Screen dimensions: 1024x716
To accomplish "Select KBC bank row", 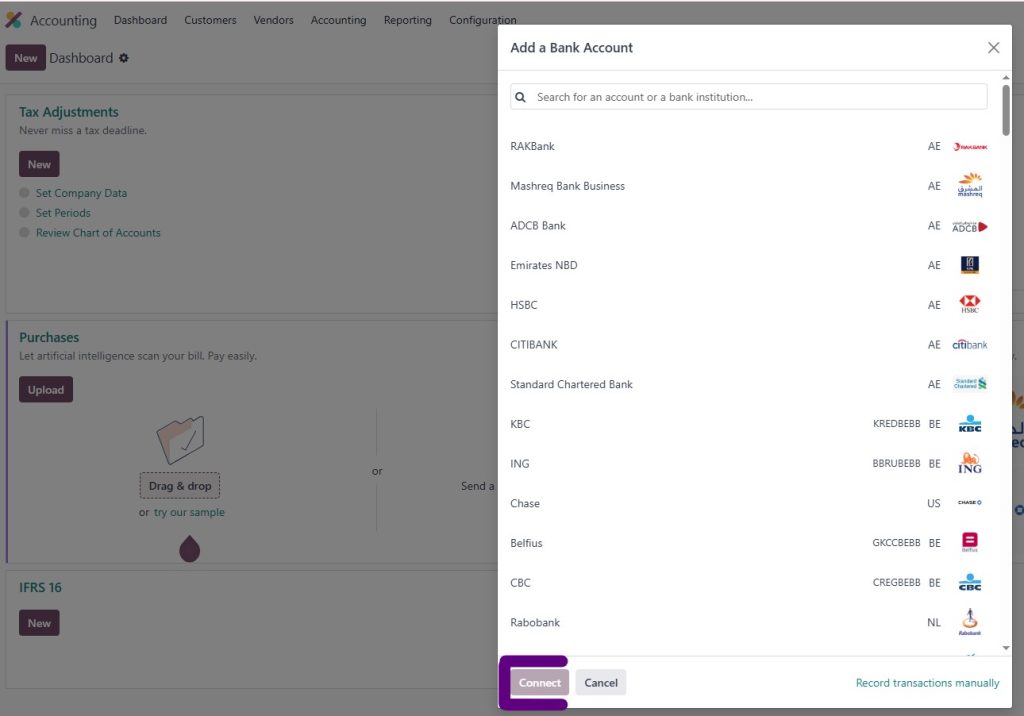I will (x=748, y=424).
